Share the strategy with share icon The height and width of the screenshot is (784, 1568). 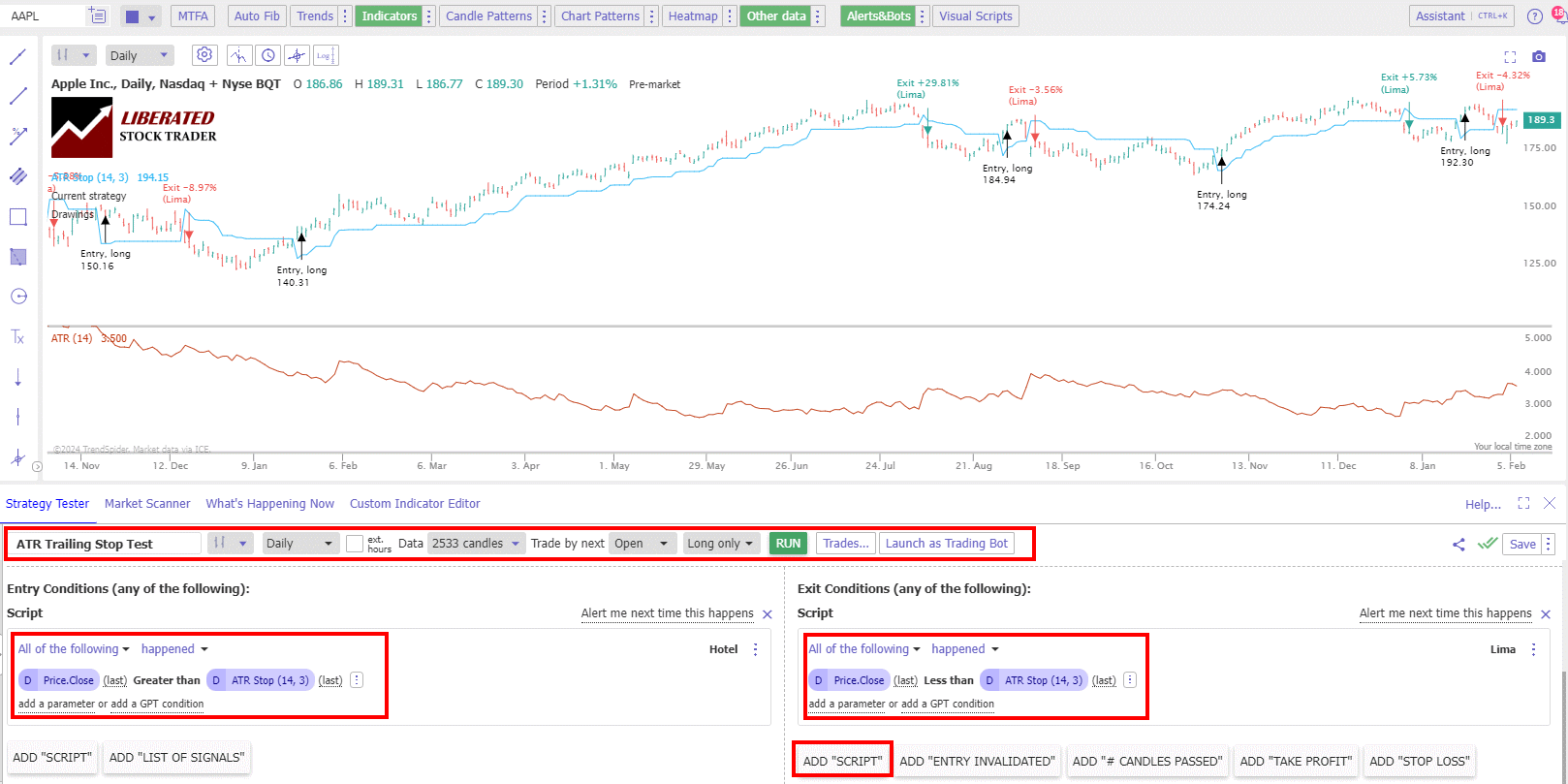(x=1458, y=545)
